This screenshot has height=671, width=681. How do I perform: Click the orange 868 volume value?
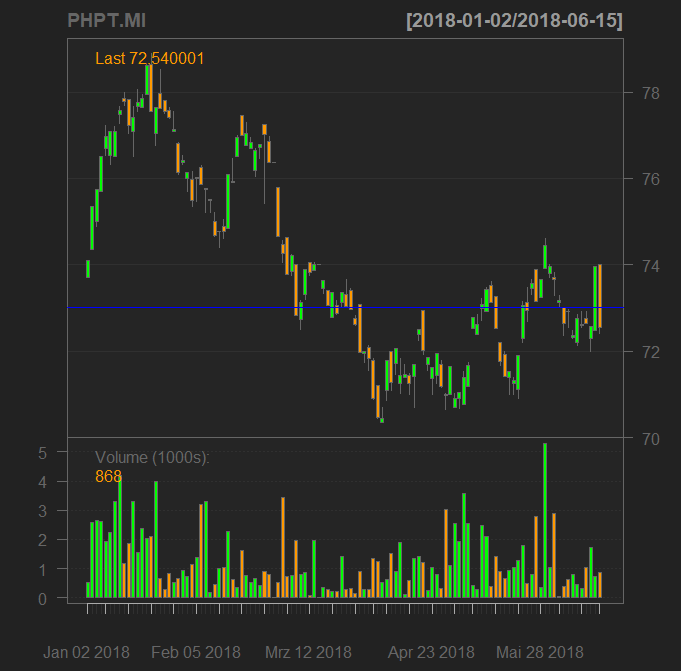pos(108,477)
